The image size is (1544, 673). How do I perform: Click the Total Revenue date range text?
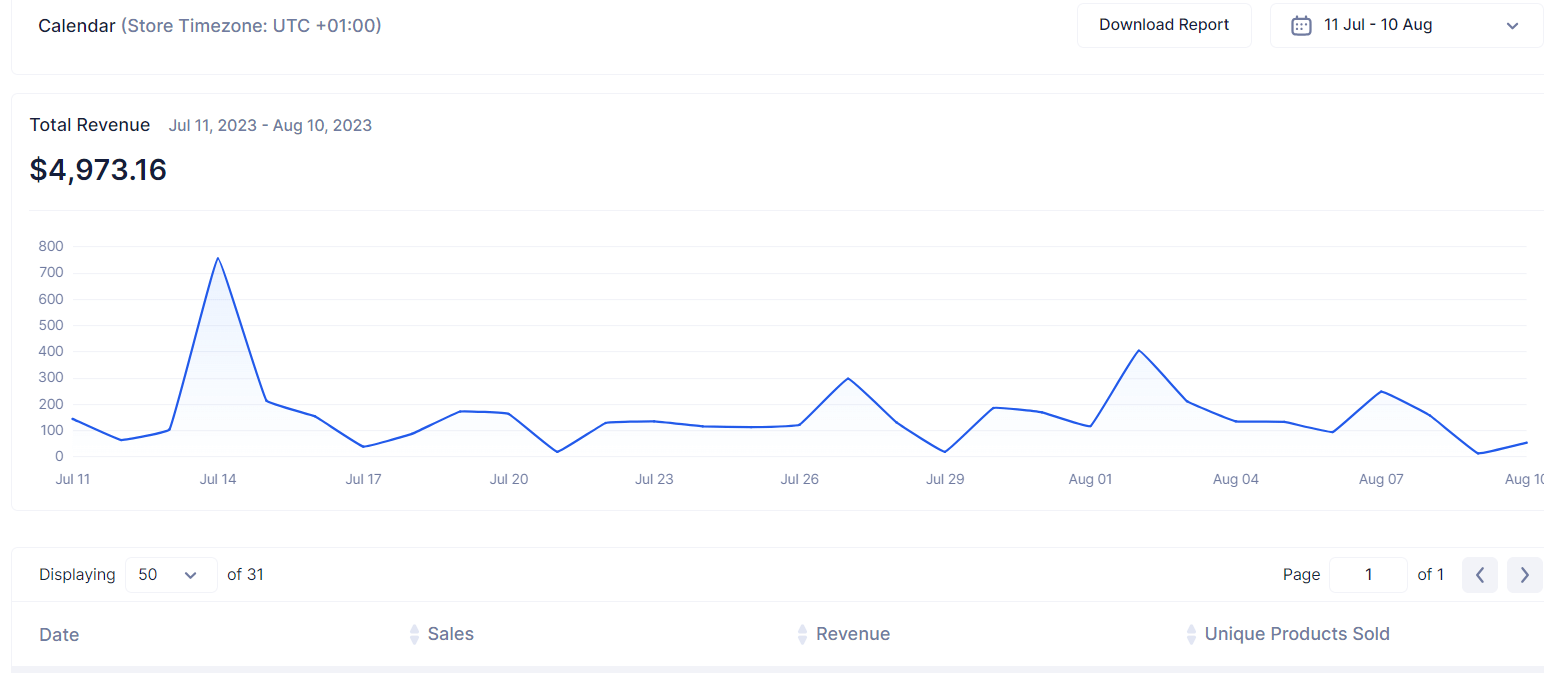coord(270,126)
